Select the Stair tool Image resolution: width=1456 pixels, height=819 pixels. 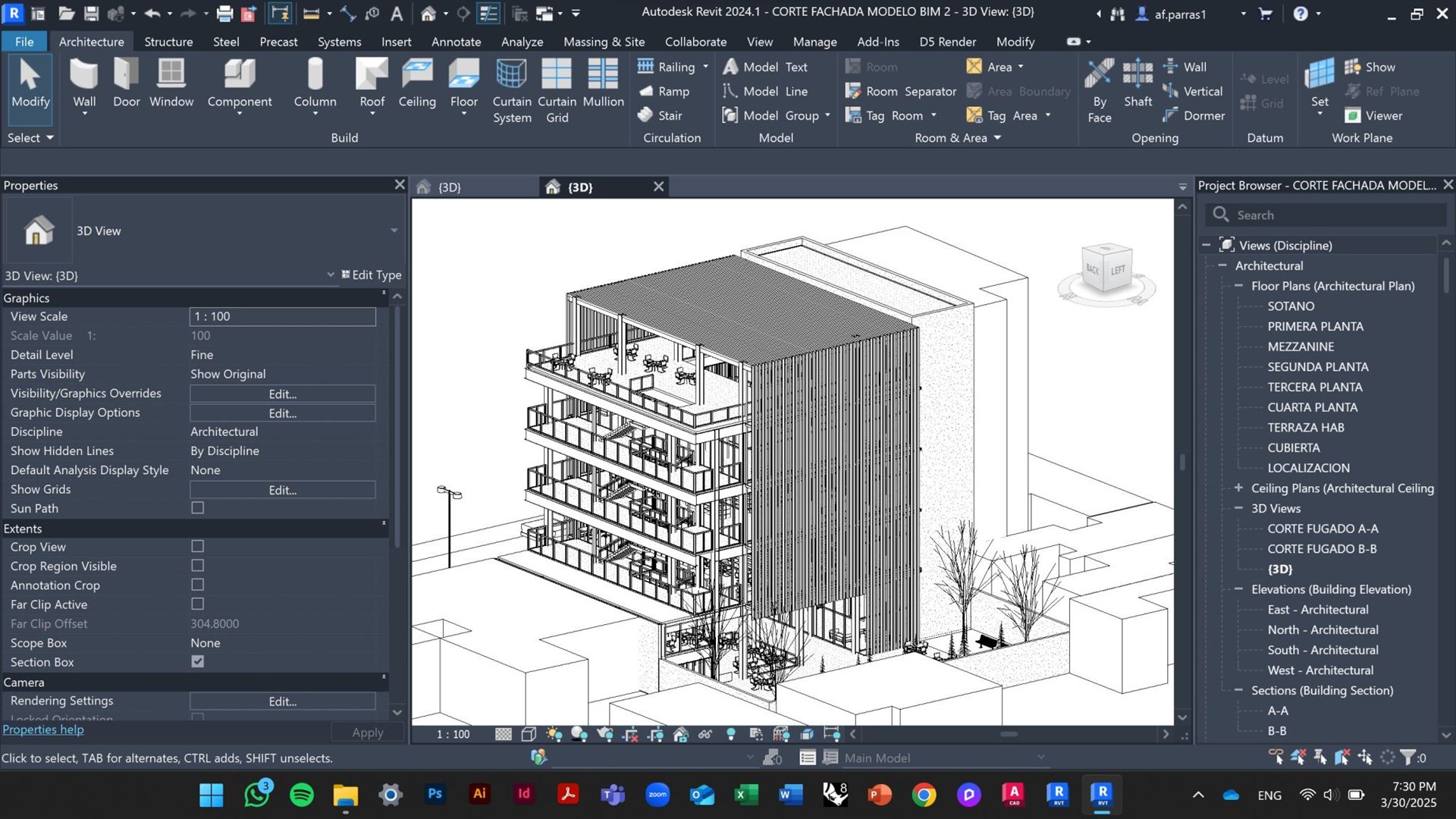point(660,115)
